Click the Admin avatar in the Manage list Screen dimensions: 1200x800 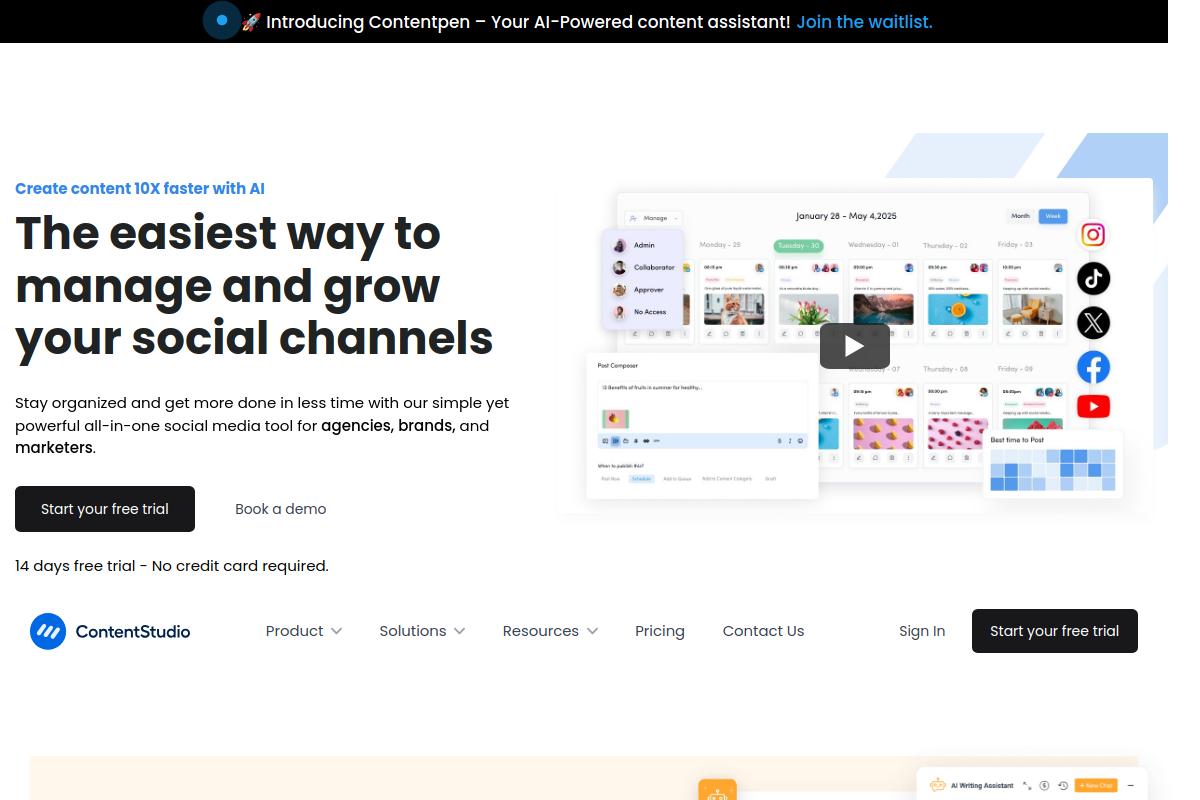[619, 245]
